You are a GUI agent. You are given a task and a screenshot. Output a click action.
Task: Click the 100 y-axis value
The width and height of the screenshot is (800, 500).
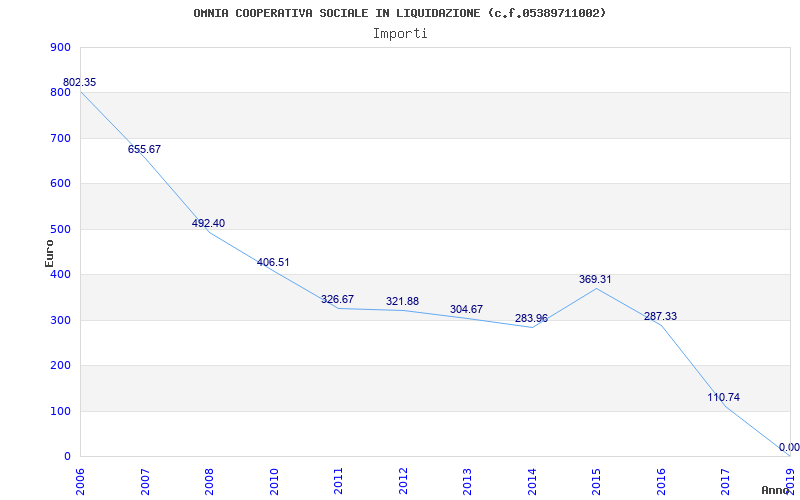[x=60, y=411]
